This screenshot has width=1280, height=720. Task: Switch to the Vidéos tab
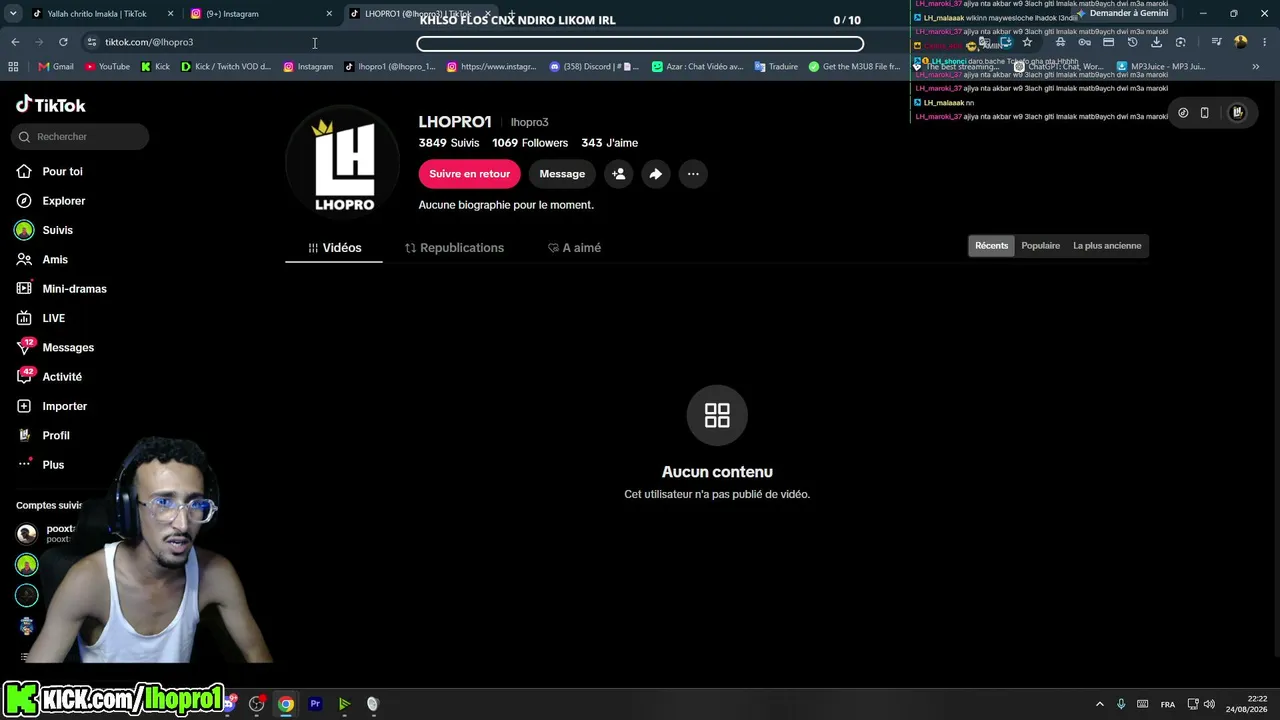[x=334, y=248]
